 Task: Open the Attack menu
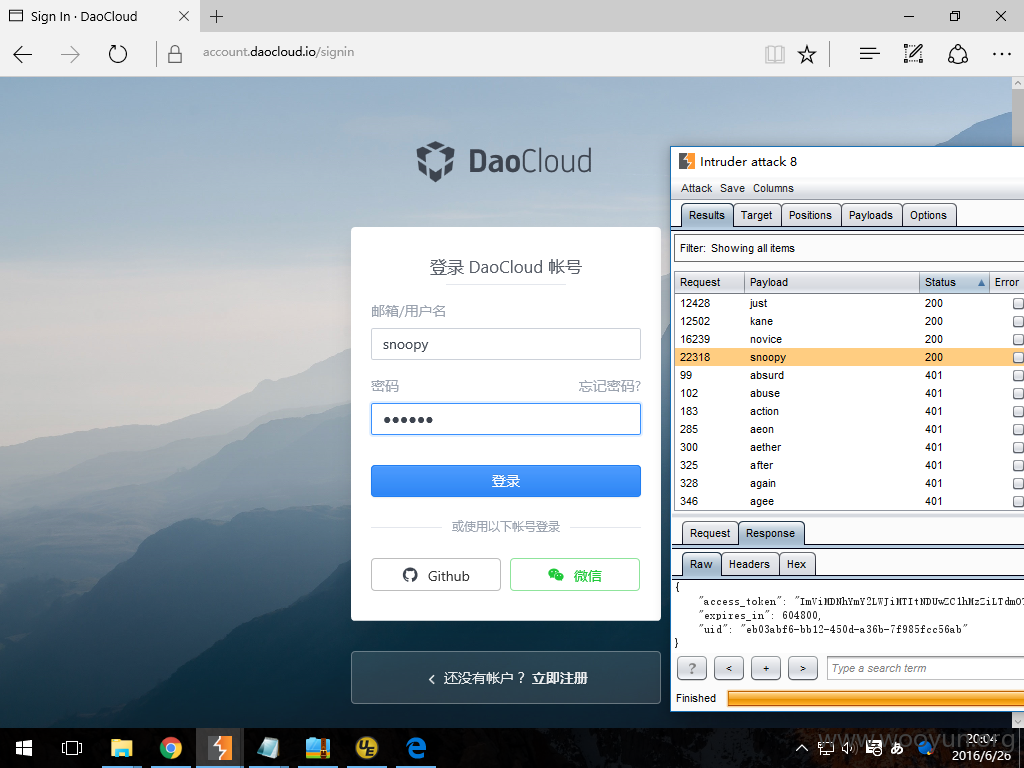coord(696,188)
